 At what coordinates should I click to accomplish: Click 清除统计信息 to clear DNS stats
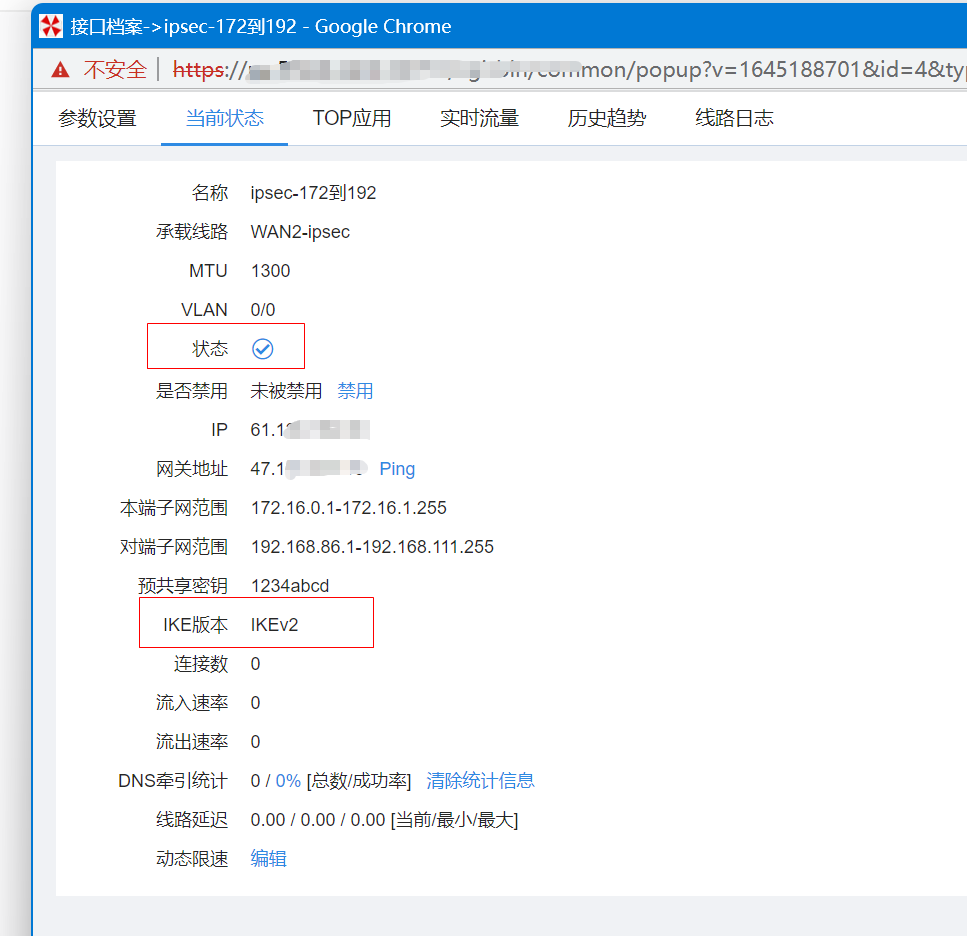(480, 780)
